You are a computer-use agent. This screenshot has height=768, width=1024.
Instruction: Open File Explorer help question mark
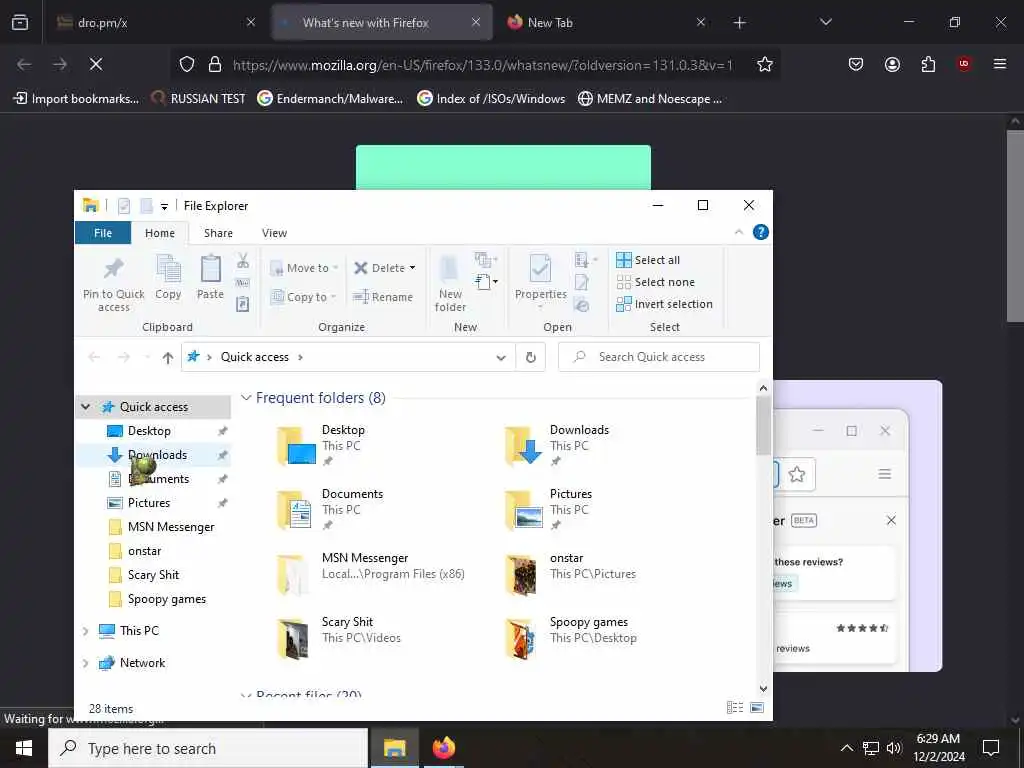pos(761,232)
